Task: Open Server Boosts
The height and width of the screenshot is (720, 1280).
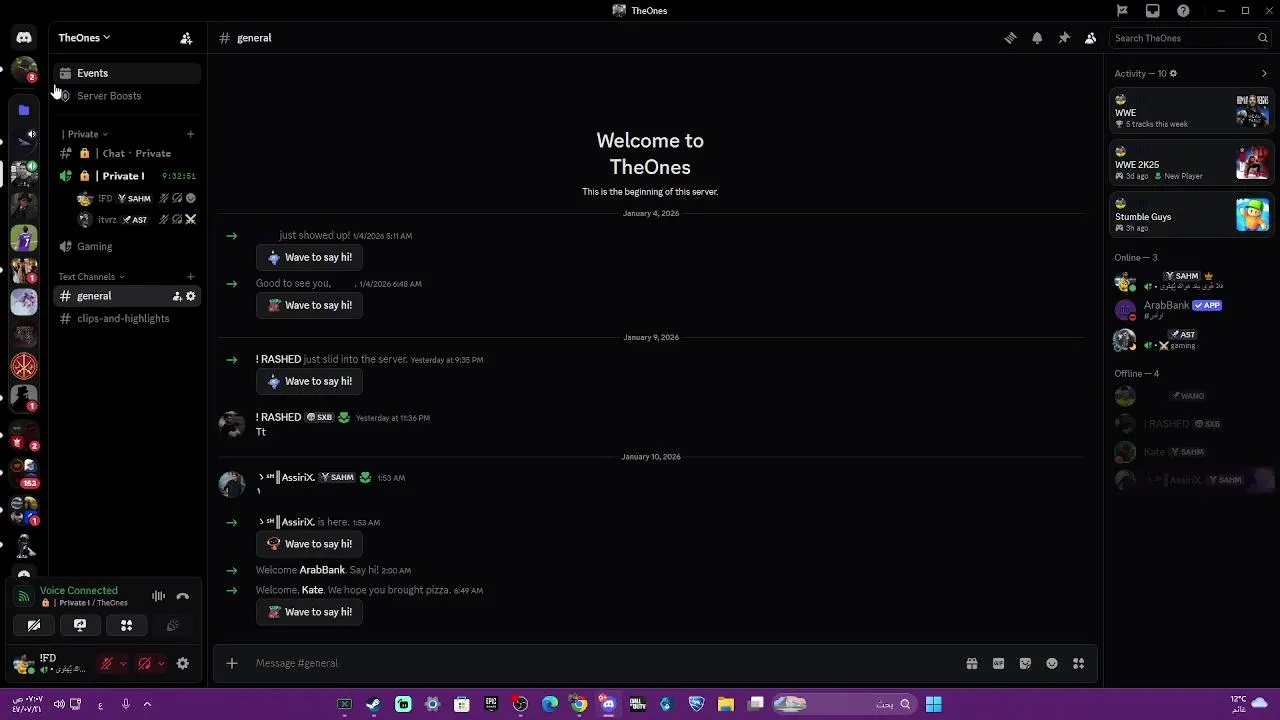Action: [127, 96]
